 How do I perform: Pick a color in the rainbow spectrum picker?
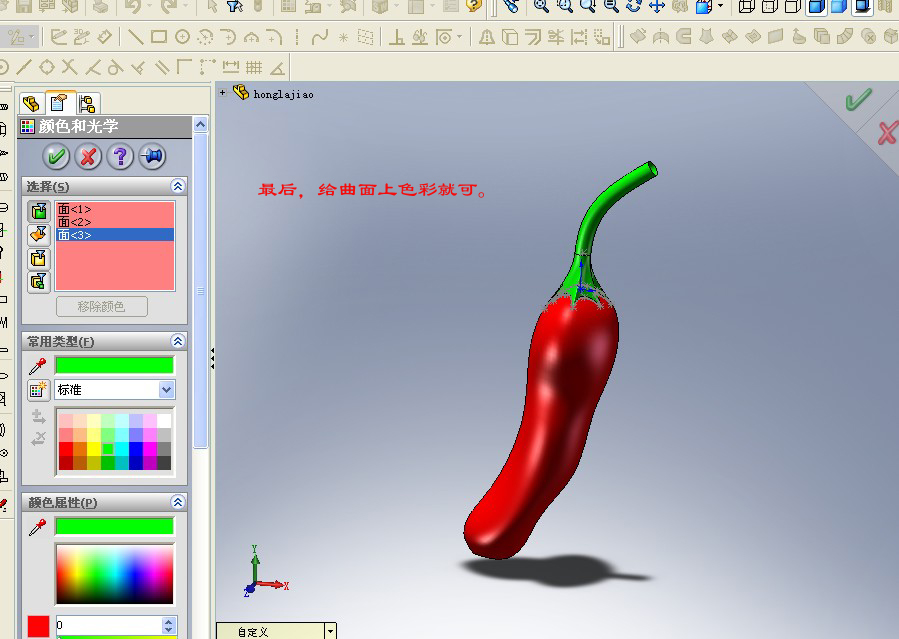[x=115, y=574]
